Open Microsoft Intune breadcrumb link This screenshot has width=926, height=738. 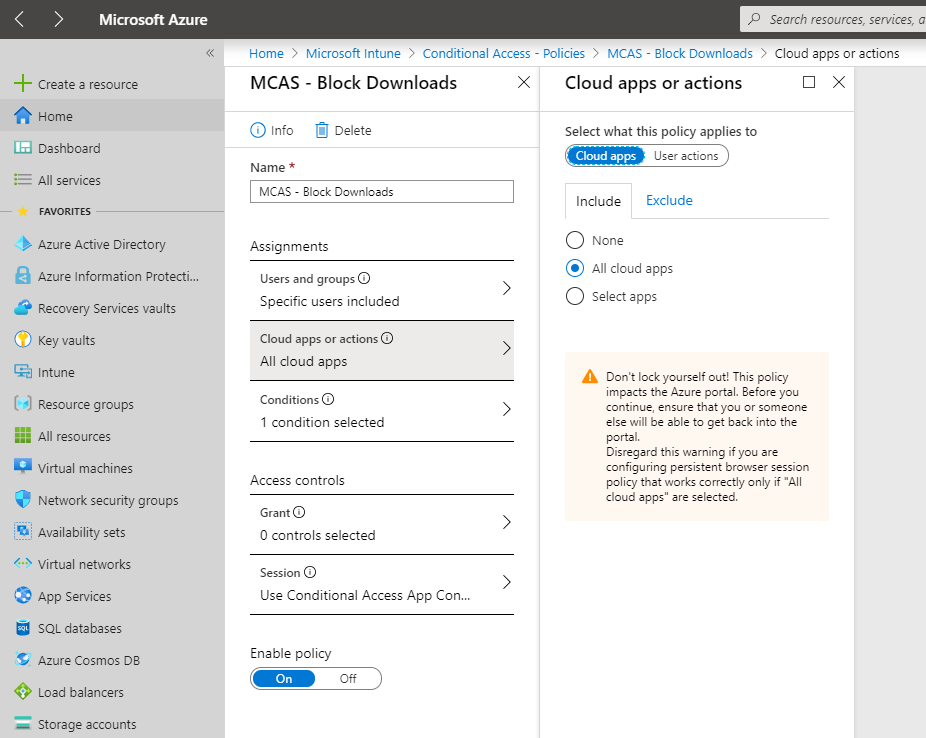tap(353, 53)
